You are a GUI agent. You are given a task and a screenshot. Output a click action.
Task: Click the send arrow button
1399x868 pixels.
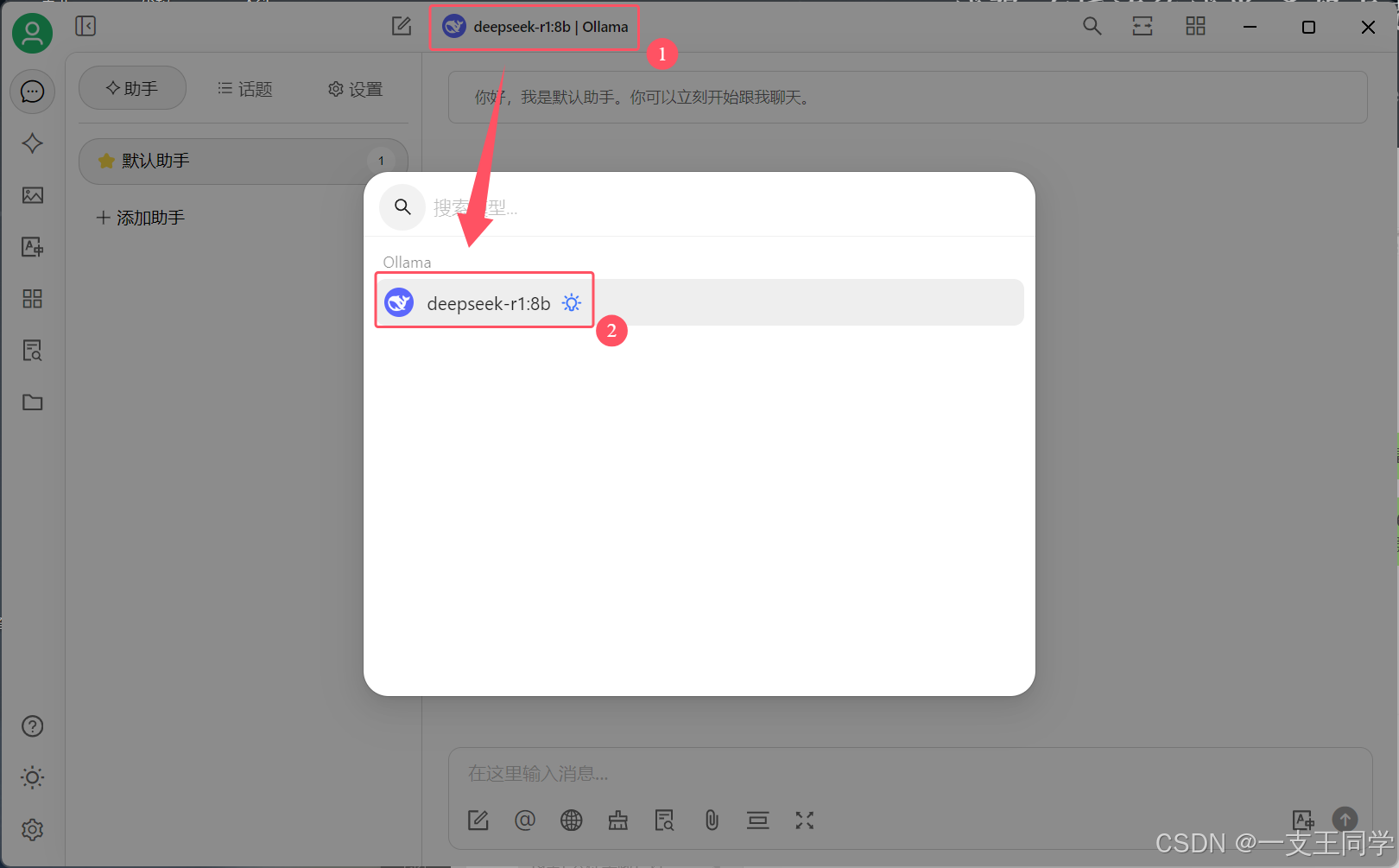pyautogui.click(x=1345, y=819)
